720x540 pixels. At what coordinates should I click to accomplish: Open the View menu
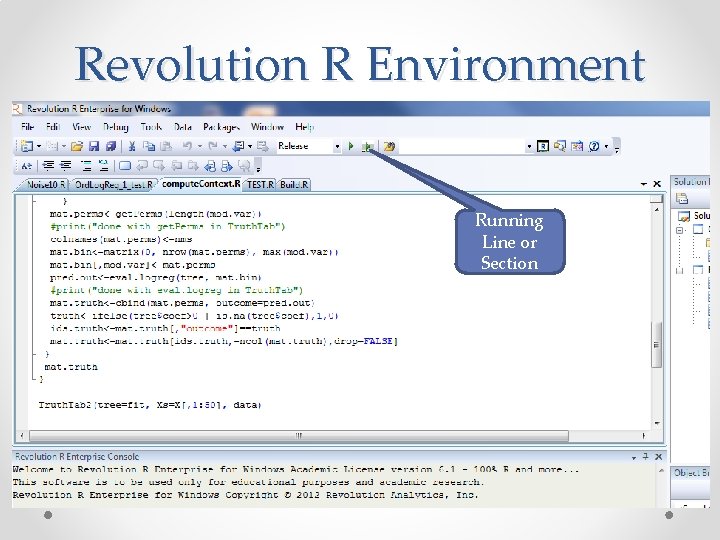[81, 127]
